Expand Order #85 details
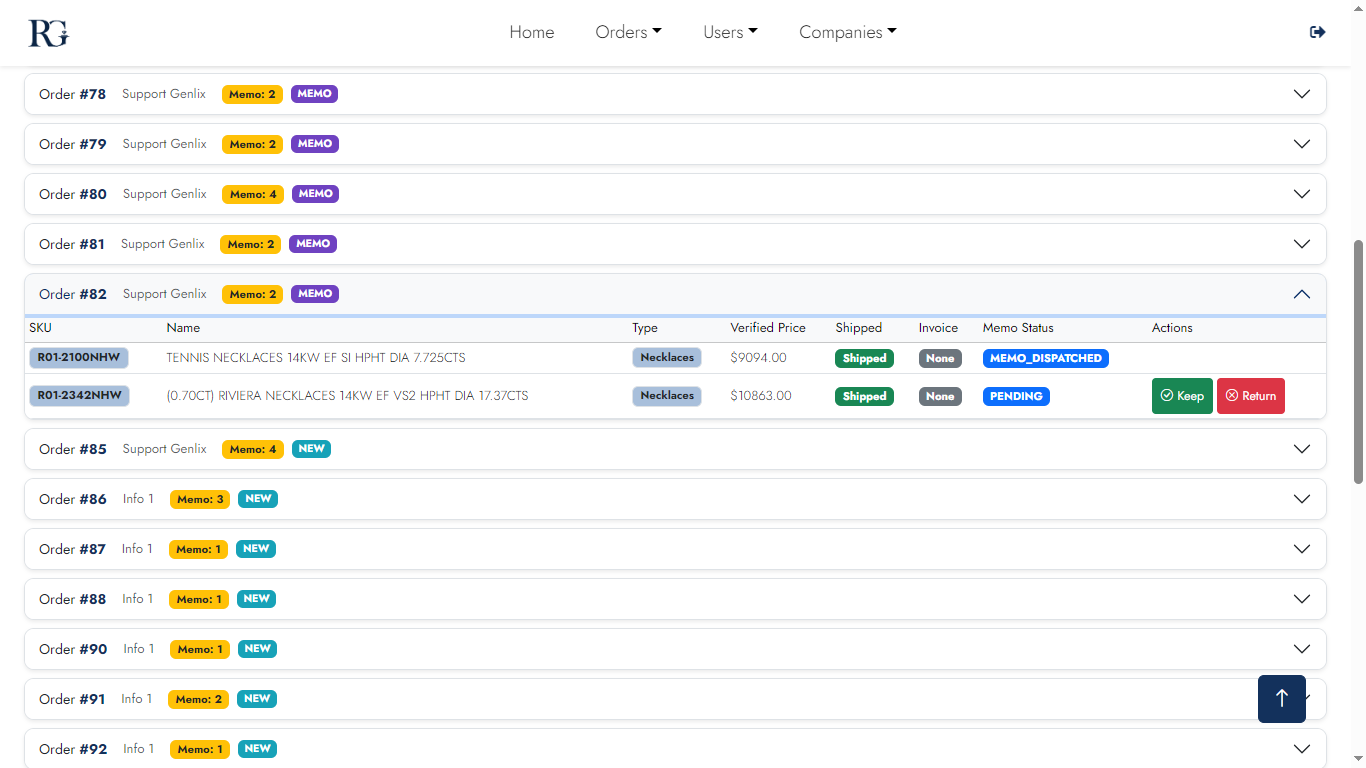Image resolution: width=1366 pixels, height=768 pixels. coord(1301,449)
